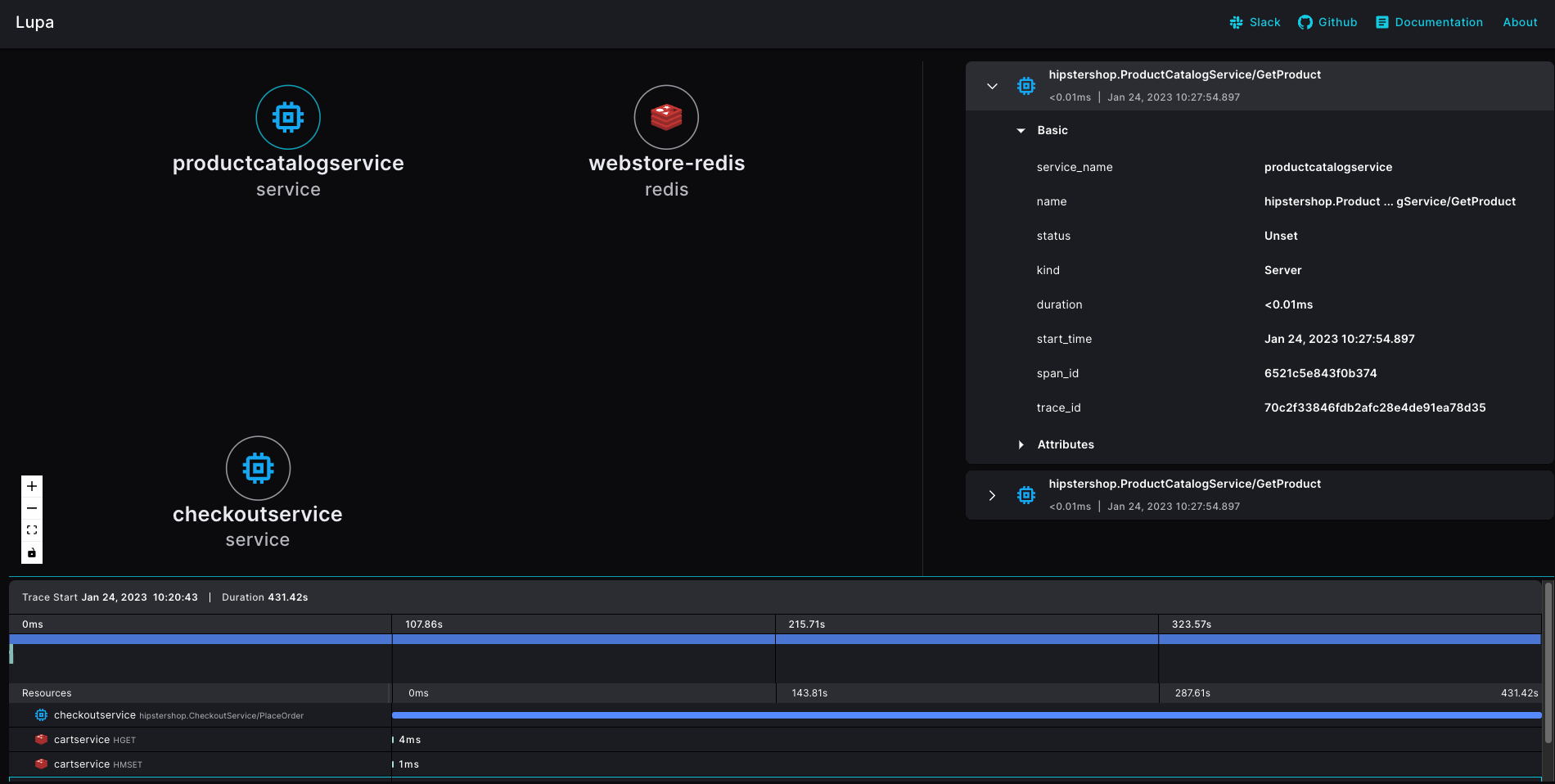Select the productcatalogservice node icon

tap(288, 117)
